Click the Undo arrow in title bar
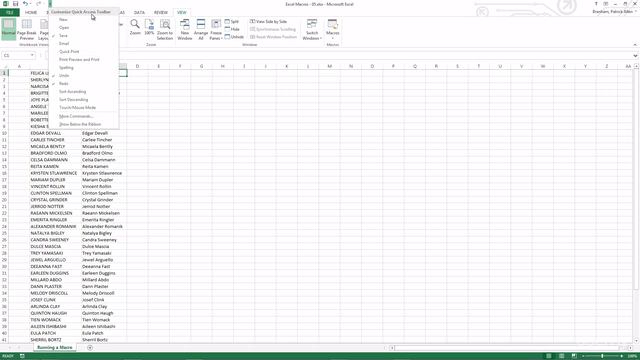 point(25,4)
